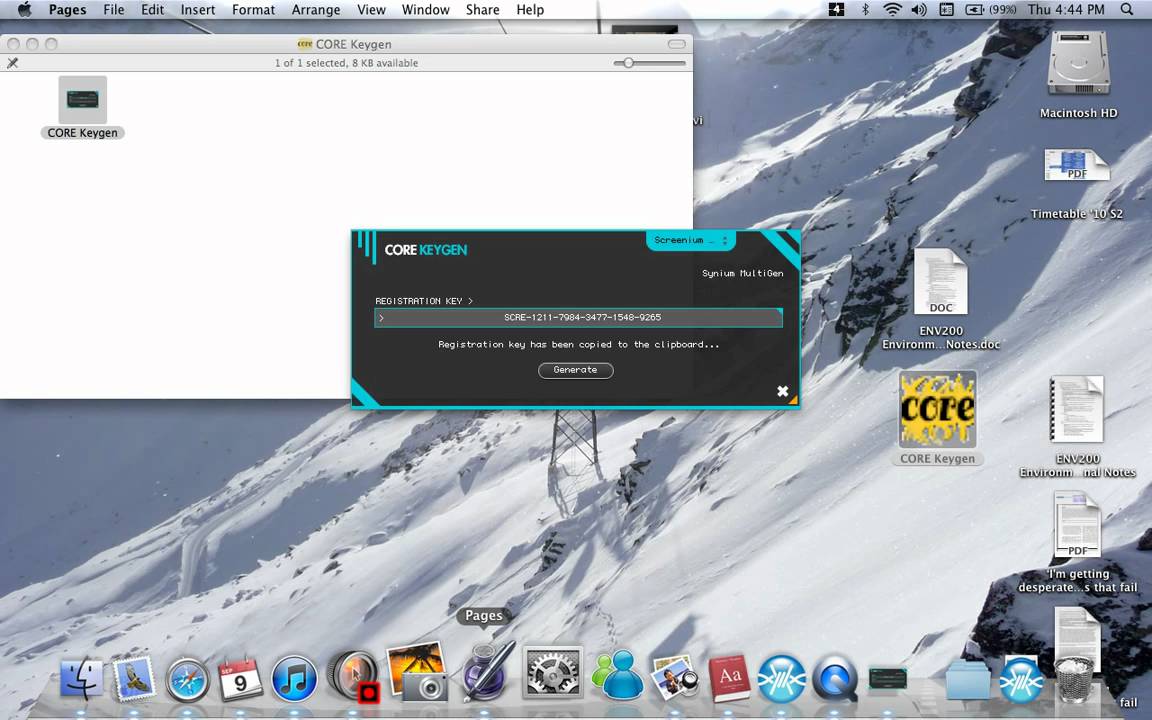Open the Pages application menu
The height and width of the screenshot is (720, 1152).
tap(68, 10)
